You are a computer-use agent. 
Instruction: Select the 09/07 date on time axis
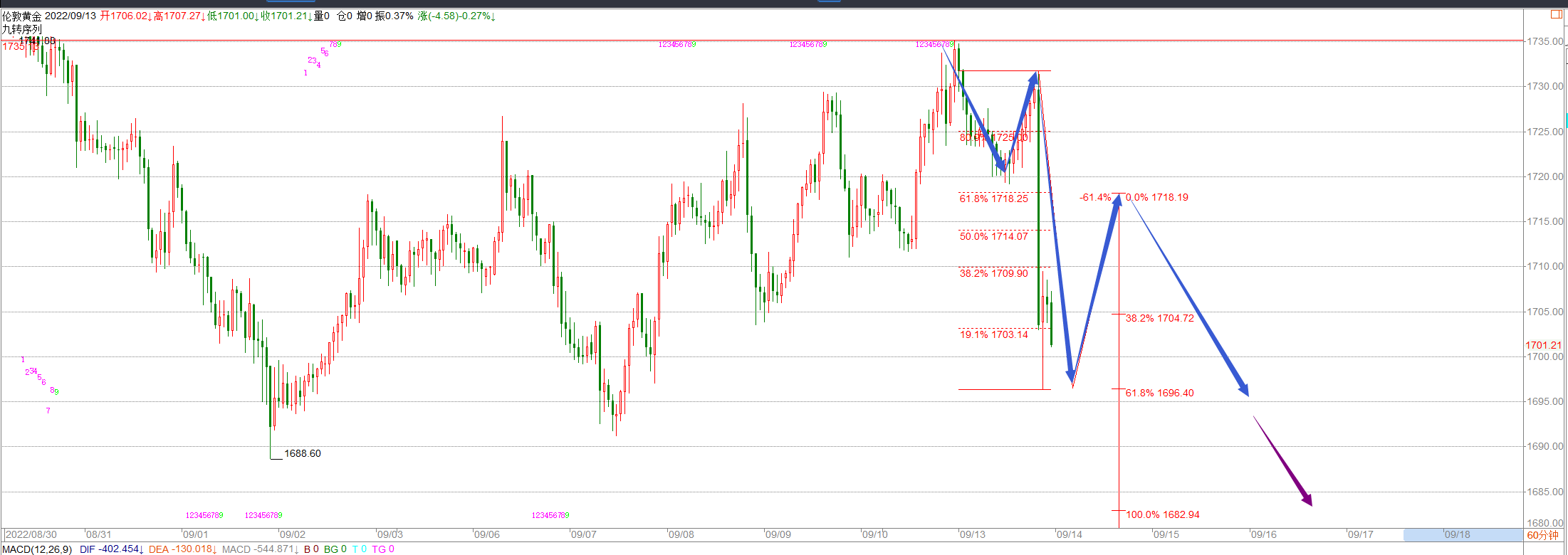click(584, 534)
